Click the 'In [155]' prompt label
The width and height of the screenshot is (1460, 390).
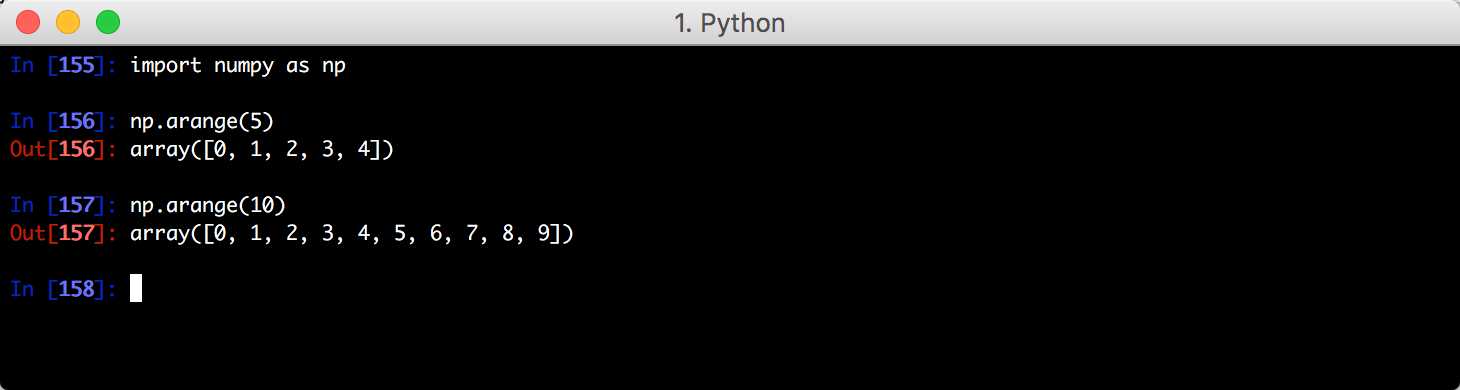[x=64, y=66]
